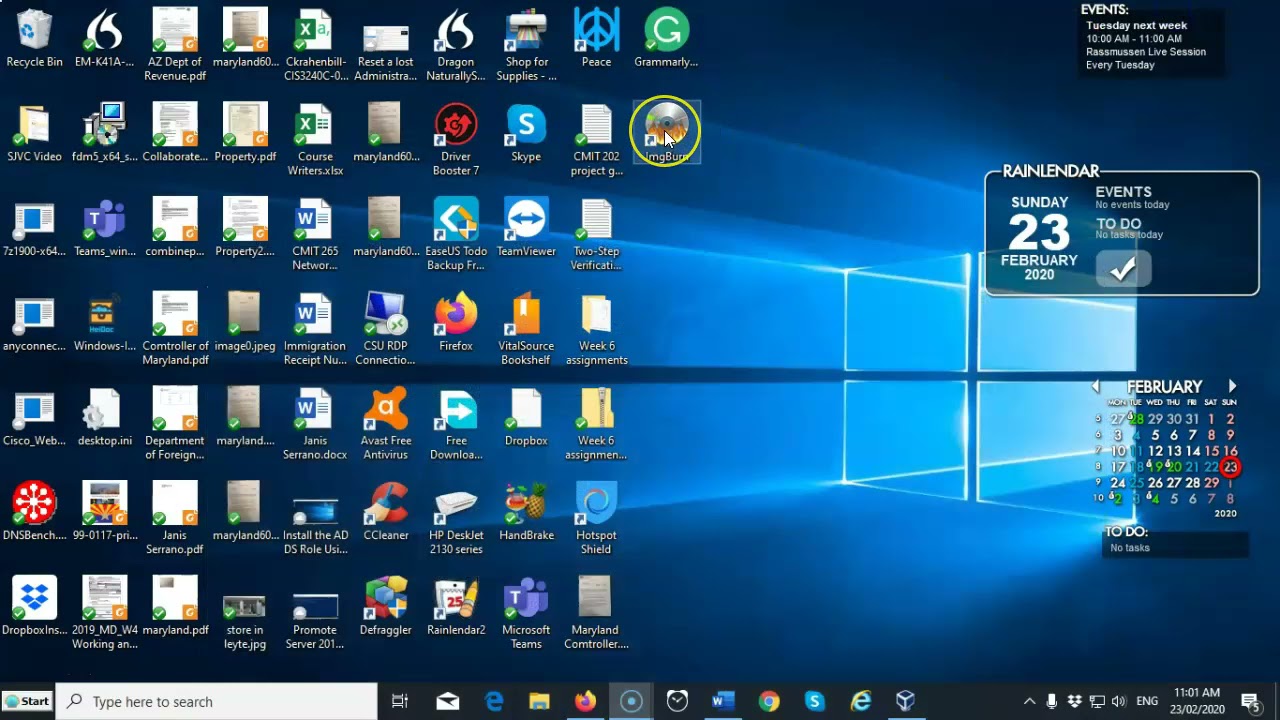Select the desktop.ini file icon
This screenshot has height=720, width=1280.
104,417
